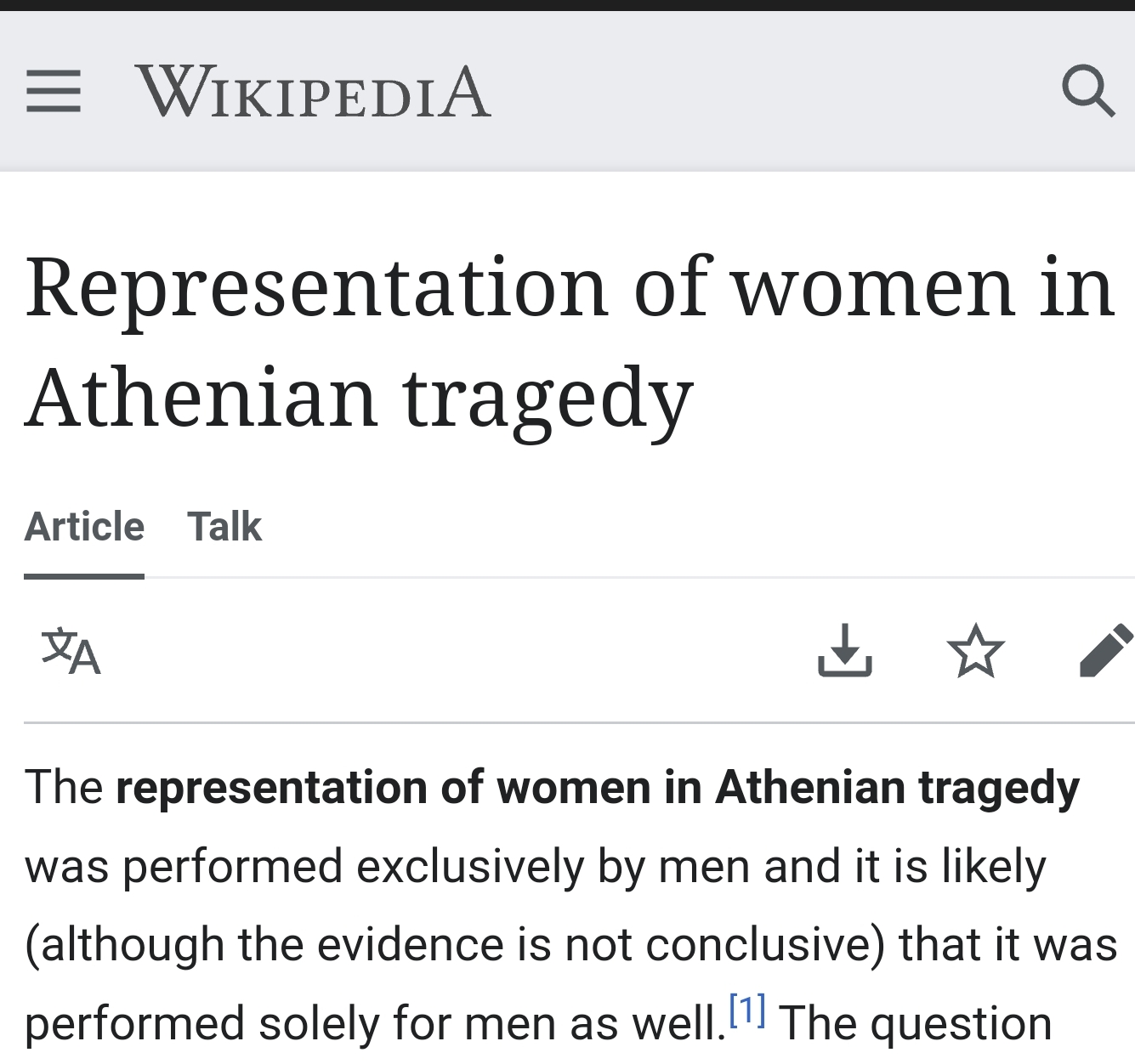Open the hamburger main menu
Screen dimensions: 1135x1064
(x=53, y=91)
